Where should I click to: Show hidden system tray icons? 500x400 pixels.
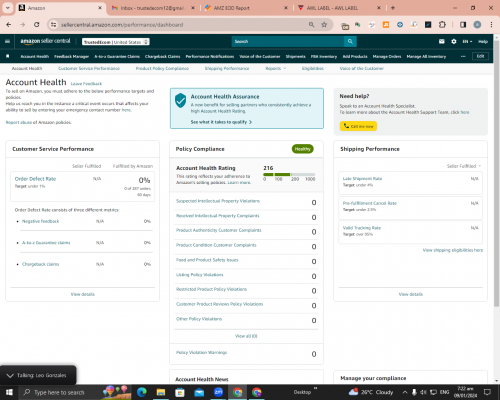point(405,392)
